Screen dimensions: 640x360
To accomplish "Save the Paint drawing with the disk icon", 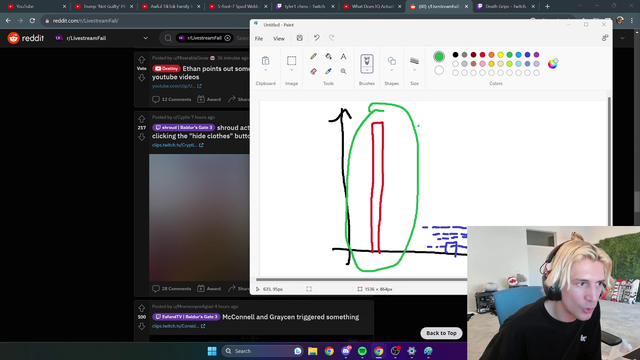I will (300, 38).
